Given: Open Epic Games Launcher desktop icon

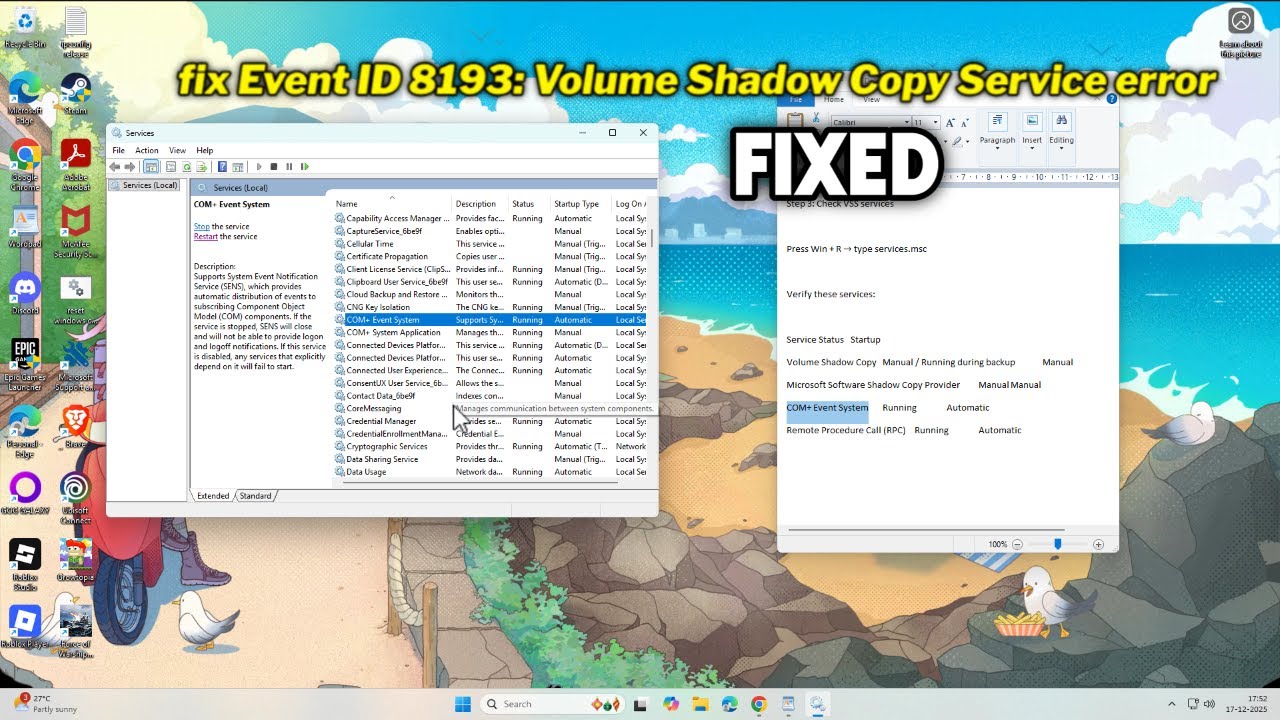Looking at the screenshot, I should coord(25,366).
